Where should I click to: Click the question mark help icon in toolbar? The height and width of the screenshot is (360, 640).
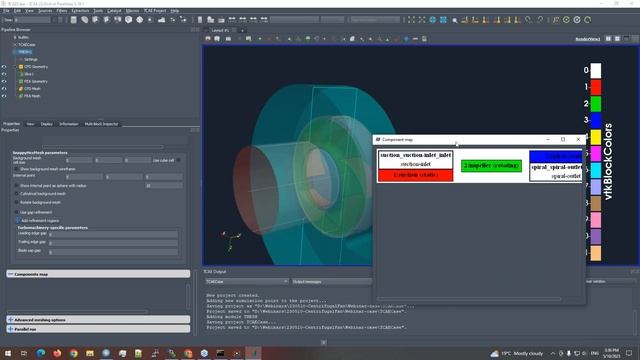coord(540,20)
